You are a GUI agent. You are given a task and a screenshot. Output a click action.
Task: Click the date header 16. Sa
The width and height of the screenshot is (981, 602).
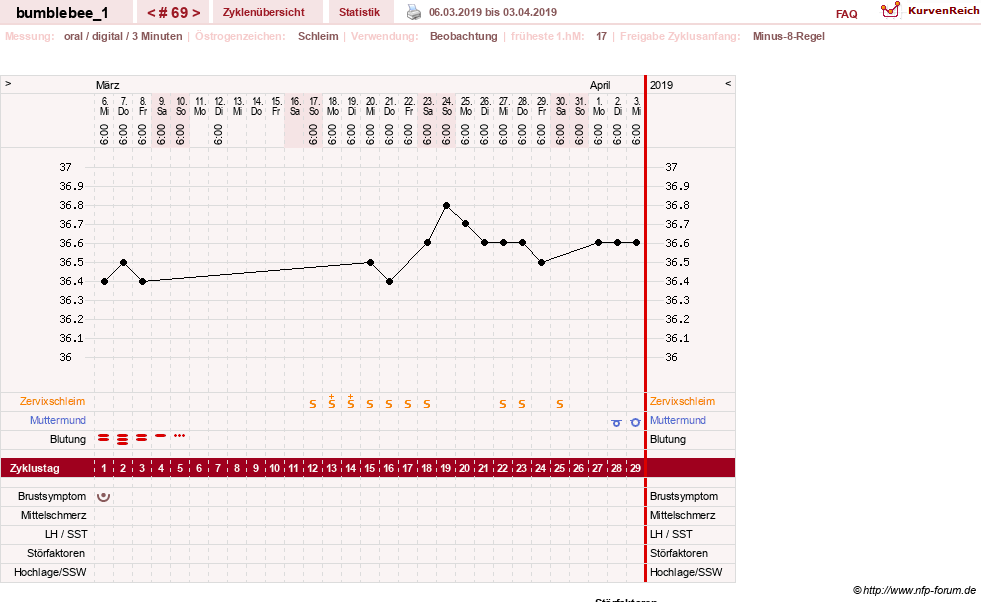[295, 106]
